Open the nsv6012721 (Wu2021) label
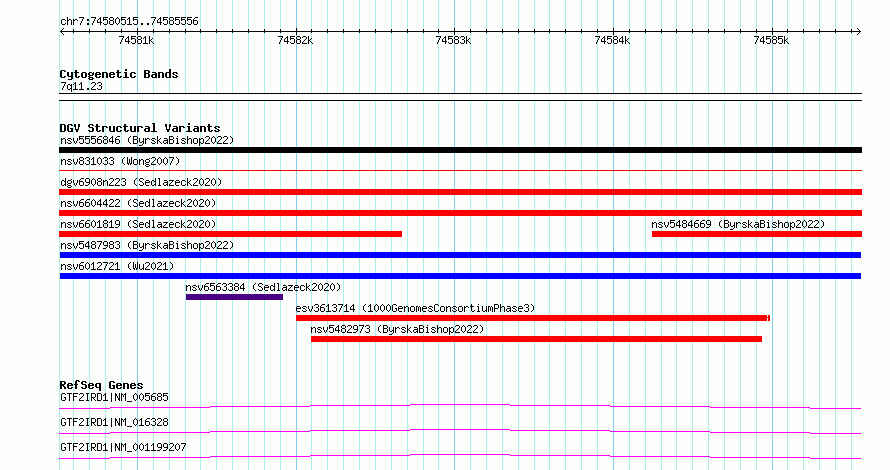The image size is (890, 470). click(117, 266)
